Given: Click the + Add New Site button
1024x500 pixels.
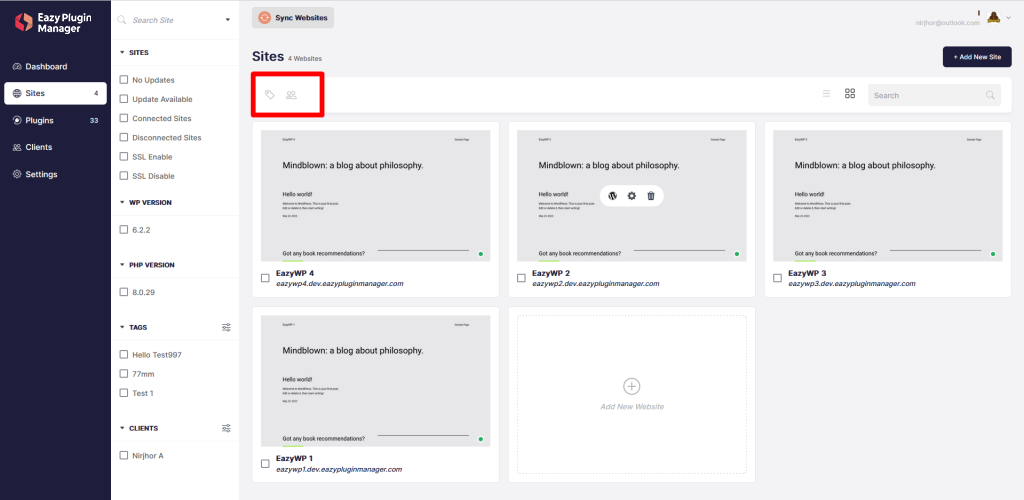Looking at the screenshot, I should [x=977, y=57].
